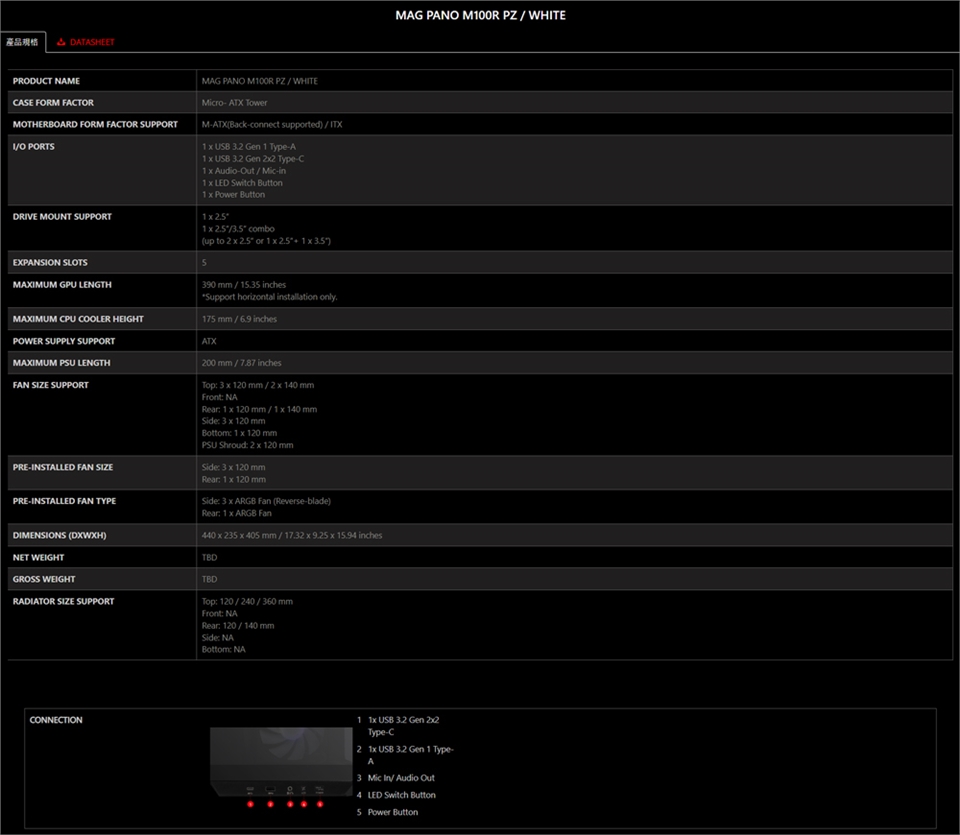Click the second red marker dot under the case image
This screenshot has height=835, width=960.
(x=270, y=804)
